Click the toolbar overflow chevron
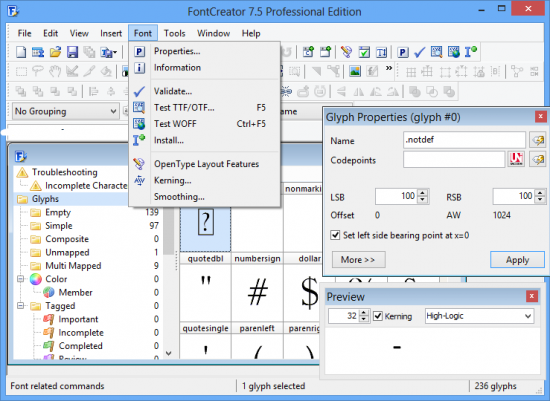 click(389, 68)
